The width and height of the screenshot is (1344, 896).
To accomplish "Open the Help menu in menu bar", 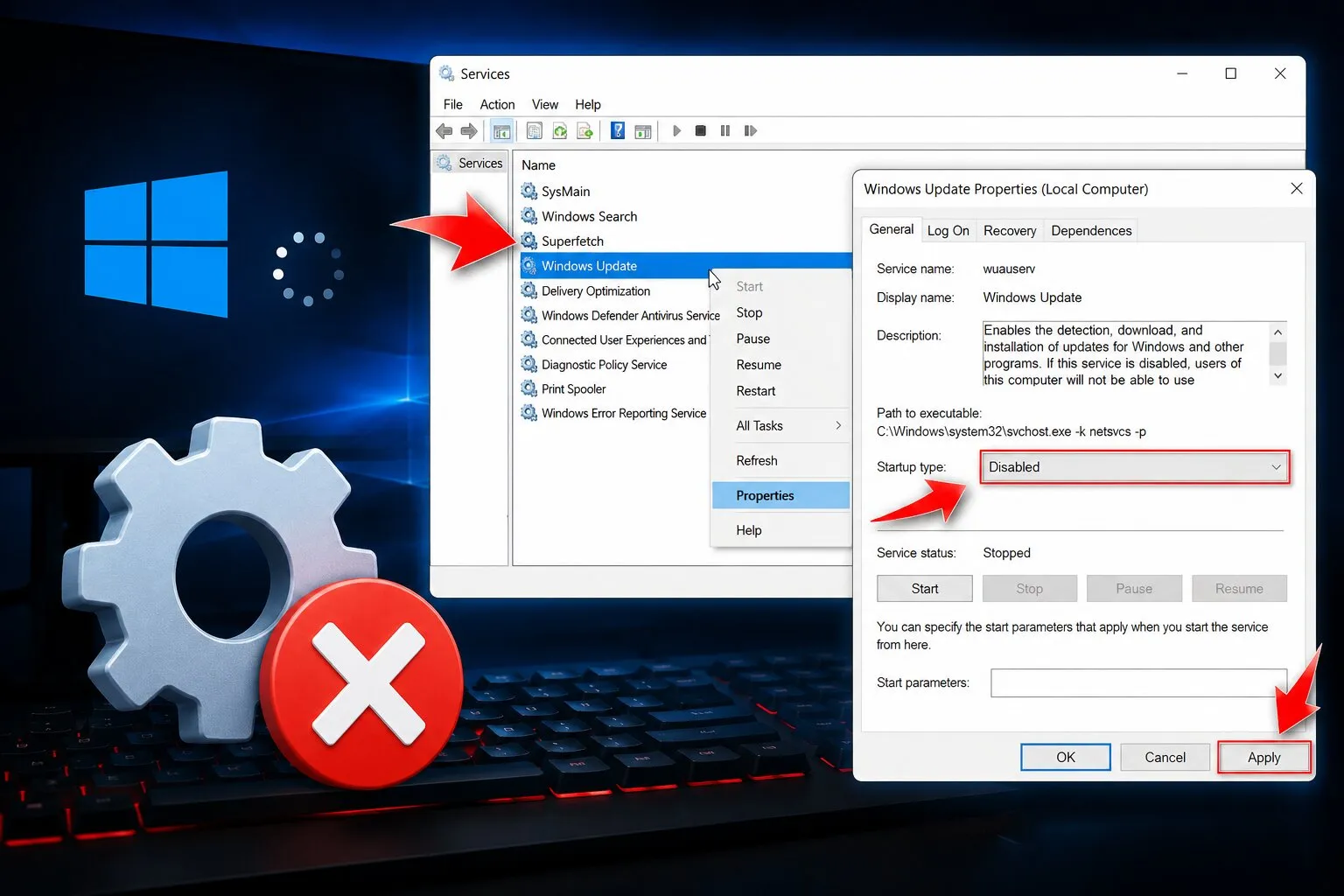I will [588, 104].
